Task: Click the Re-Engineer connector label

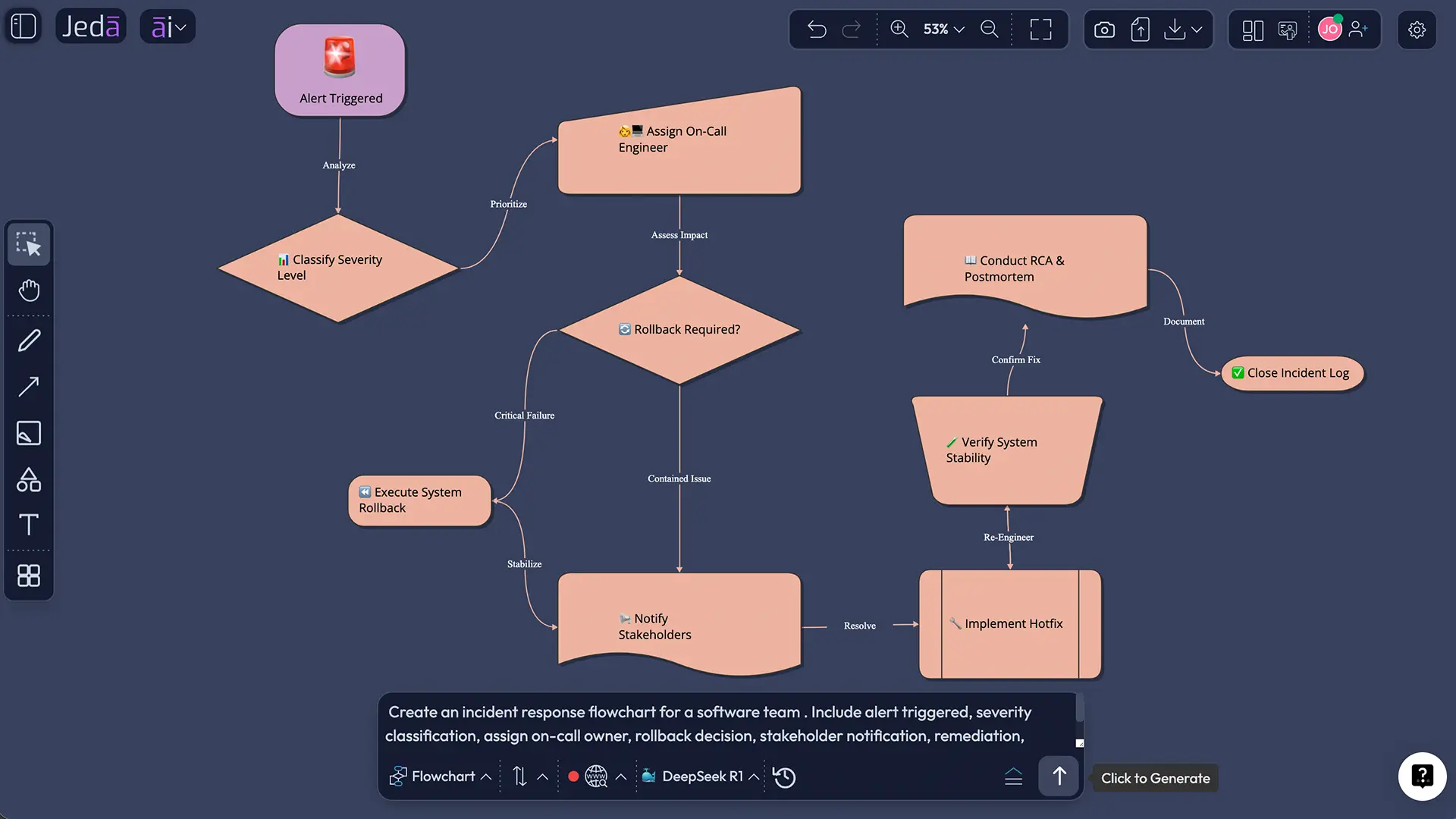Action: coord(1009,538)
